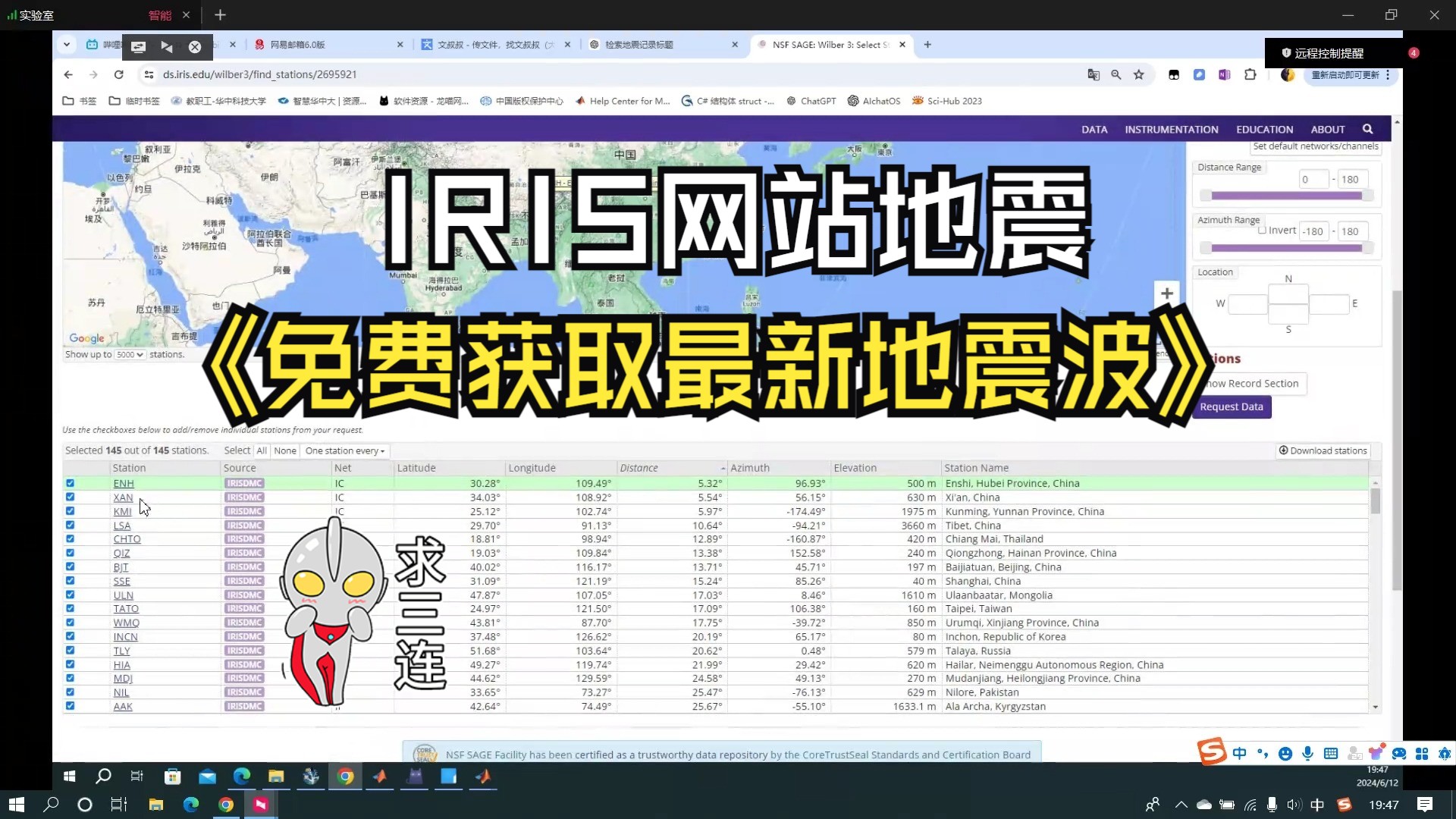
Task: Click the Show Record Section button
Action: coord(1249,382)
